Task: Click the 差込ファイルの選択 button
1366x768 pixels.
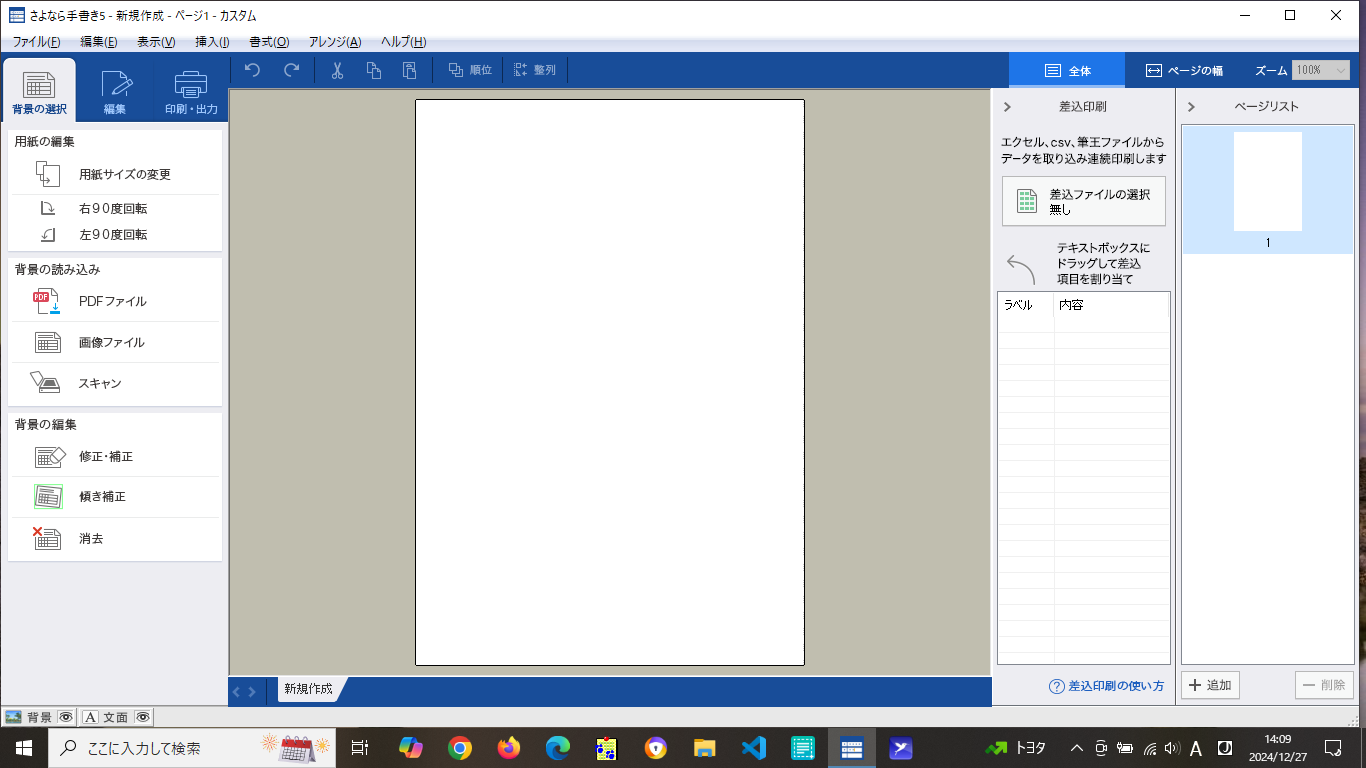Action: 1084,201
